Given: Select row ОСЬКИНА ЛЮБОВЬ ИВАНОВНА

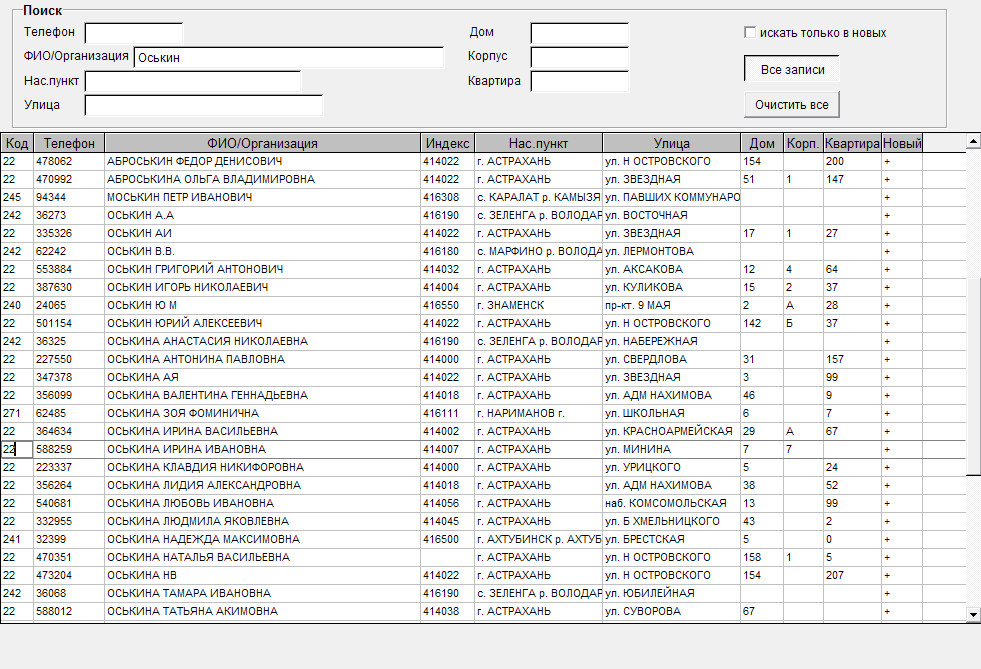Looking at the screenshot, I should click(483, 503).
